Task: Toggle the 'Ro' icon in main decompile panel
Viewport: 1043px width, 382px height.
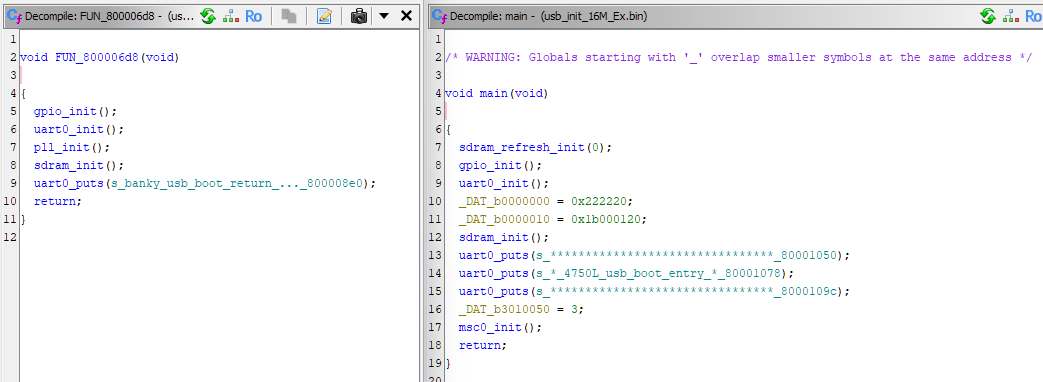Action: click(x=1034, y=16)
